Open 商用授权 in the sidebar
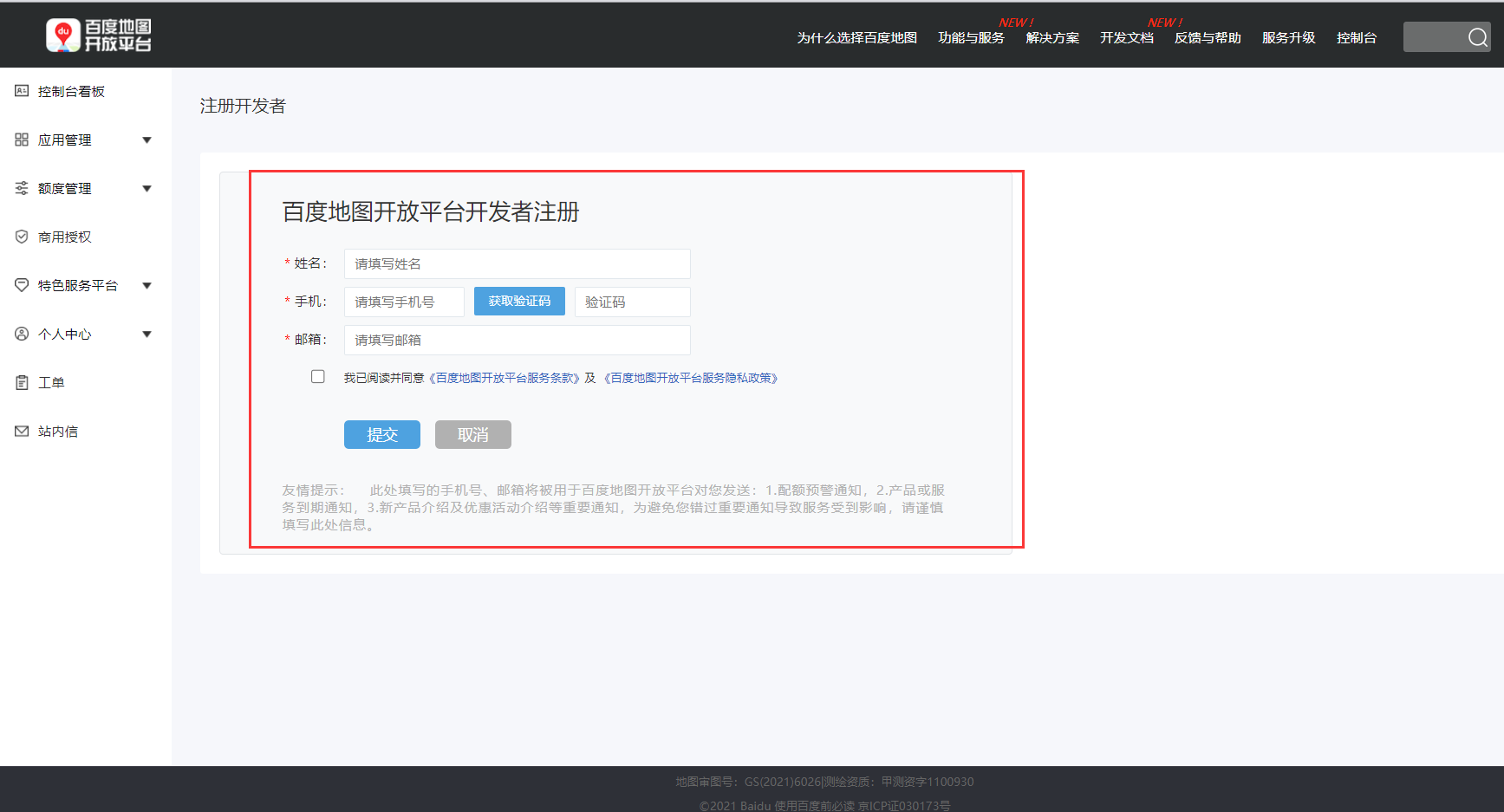This screenshot has width=1504, height=812. point(22,236)
